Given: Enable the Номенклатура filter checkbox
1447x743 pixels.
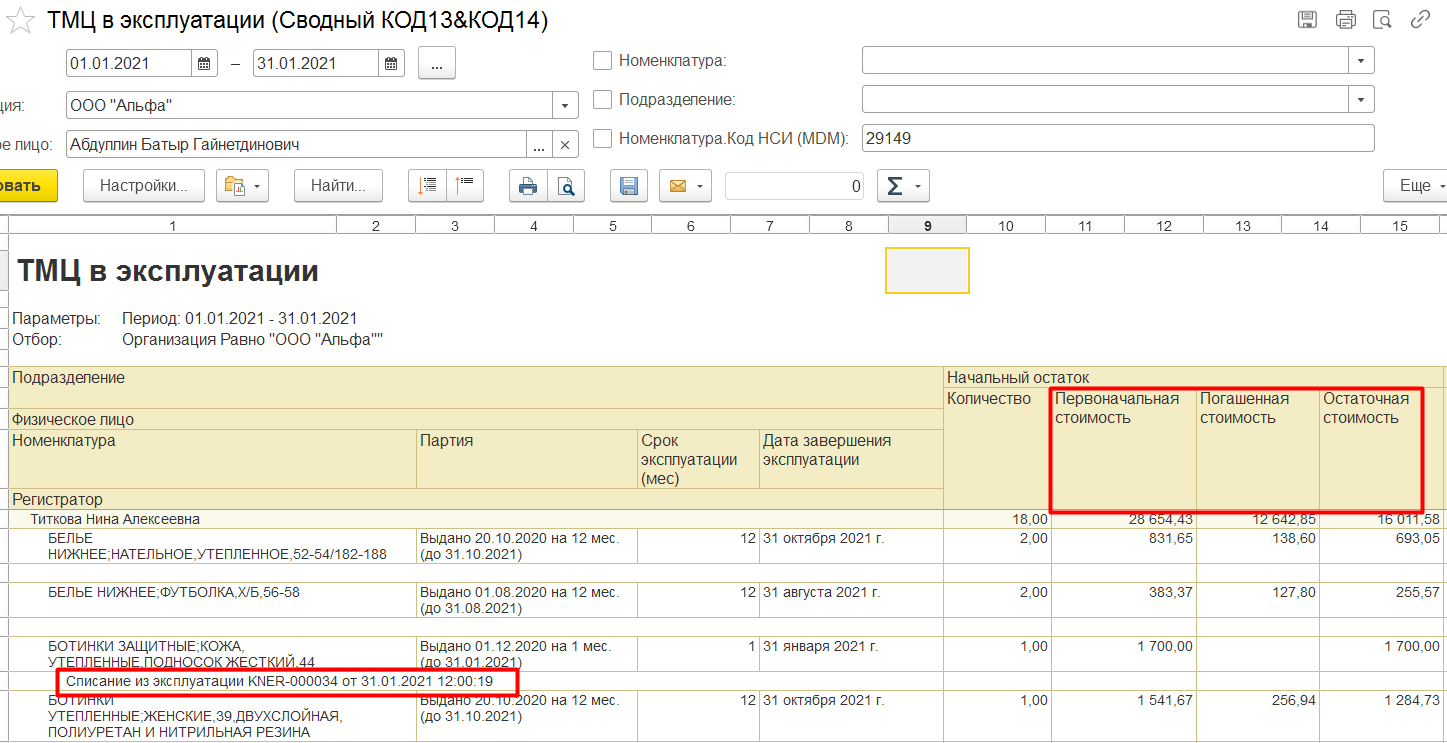Looking at the screenshot, I should point(602,60).
